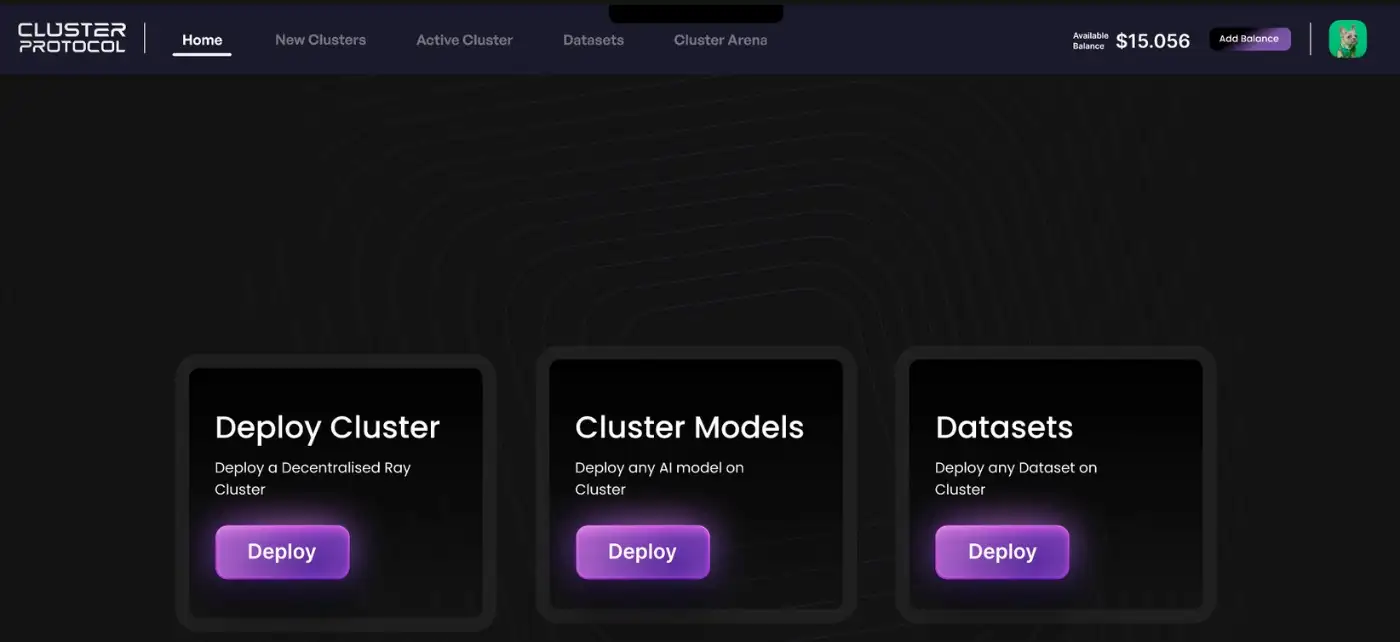1400x642 pixels.
Task: Click the Add Balance button
Action: click(1249, 39)
